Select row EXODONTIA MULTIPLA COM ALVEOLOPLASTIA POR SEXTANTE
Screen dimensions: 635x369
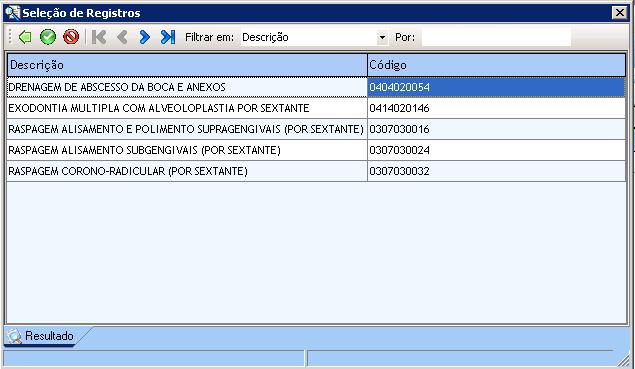click(x=187, y=108)
